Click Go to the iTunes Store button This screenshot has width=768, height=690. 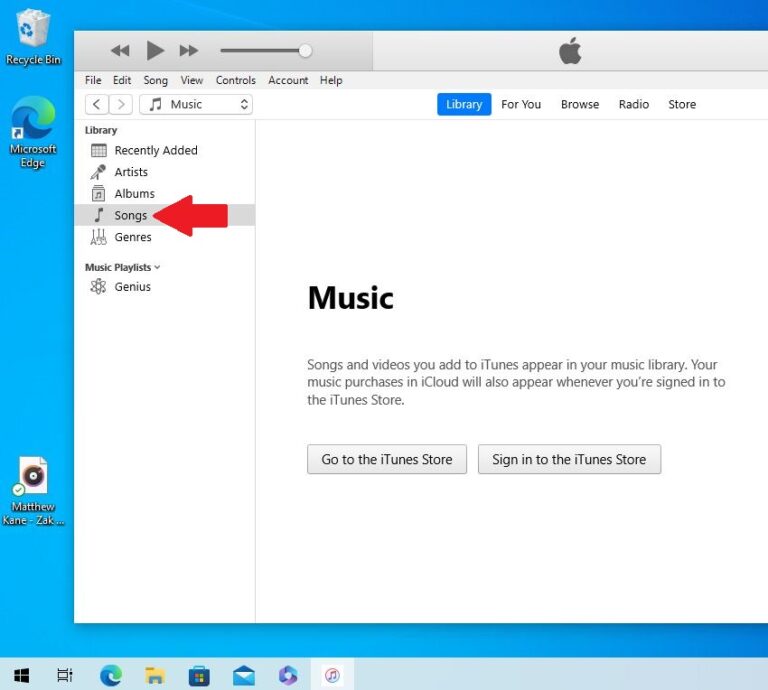pos(387,459)
